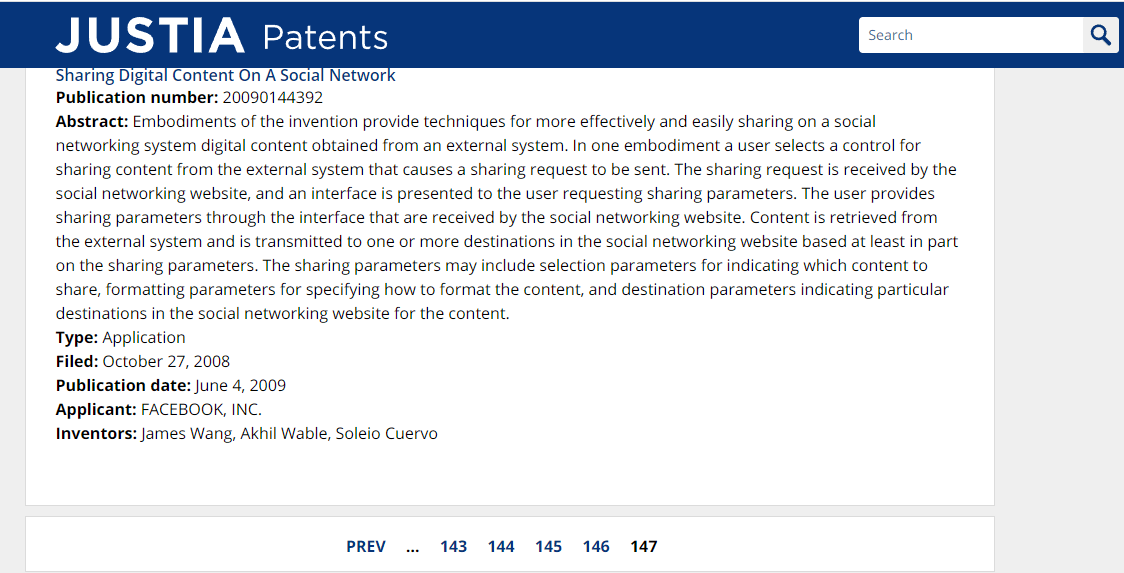1124x573 pixels.
Task: Click inventor name Soleio Cuervo
Action: 386,434
